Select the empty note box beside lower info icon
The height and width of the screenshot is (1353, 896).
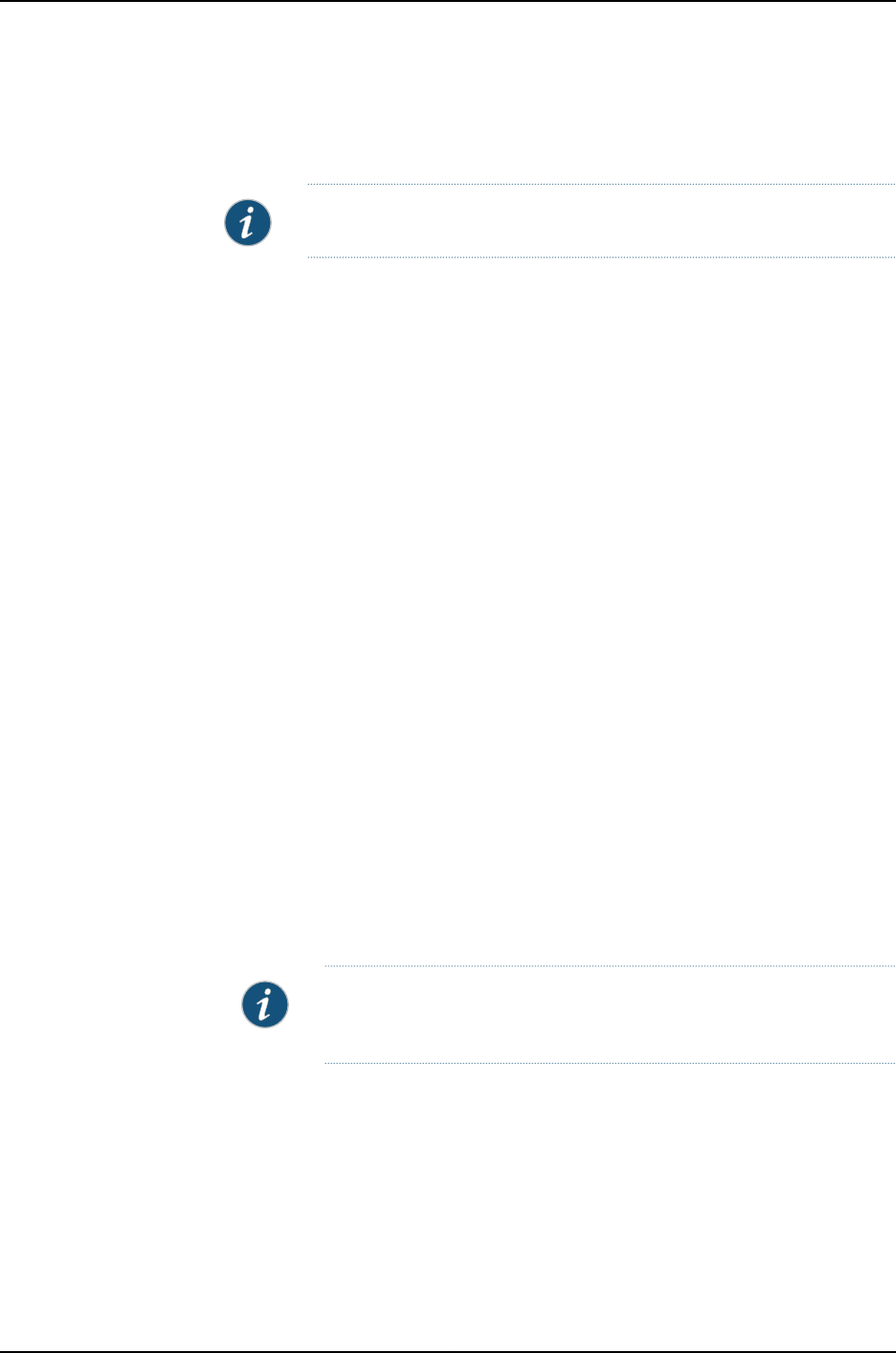click(x=610, y=1014)
